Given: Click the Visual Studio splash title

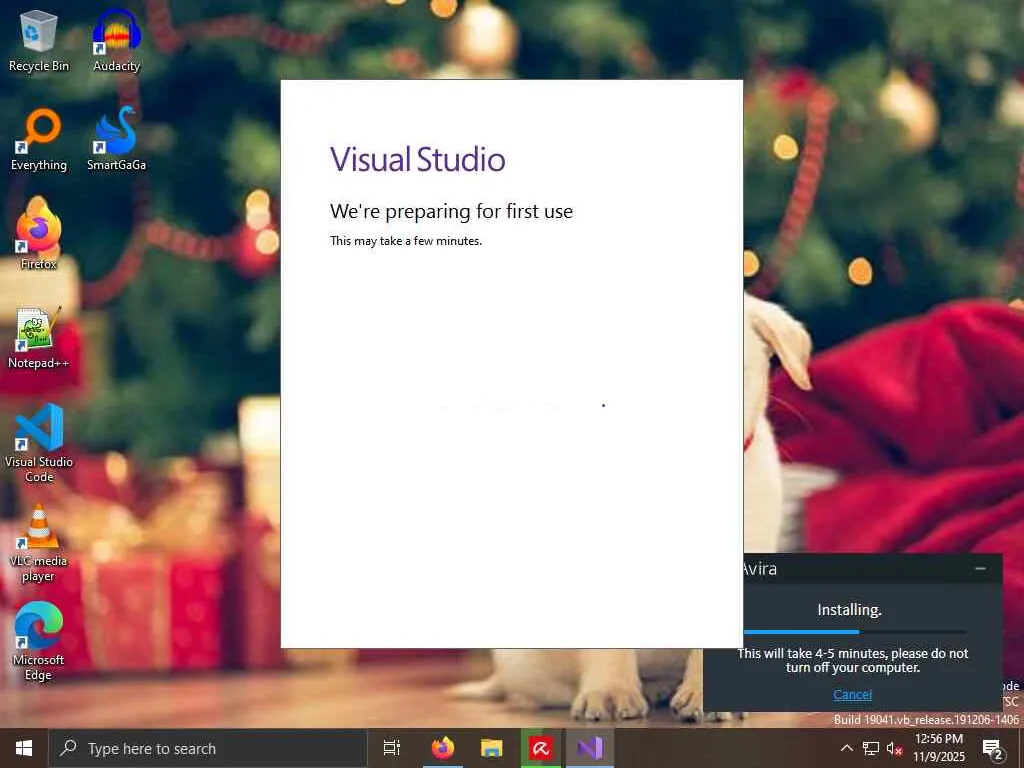Looking at the screenshot, I should tap(417, 159).
